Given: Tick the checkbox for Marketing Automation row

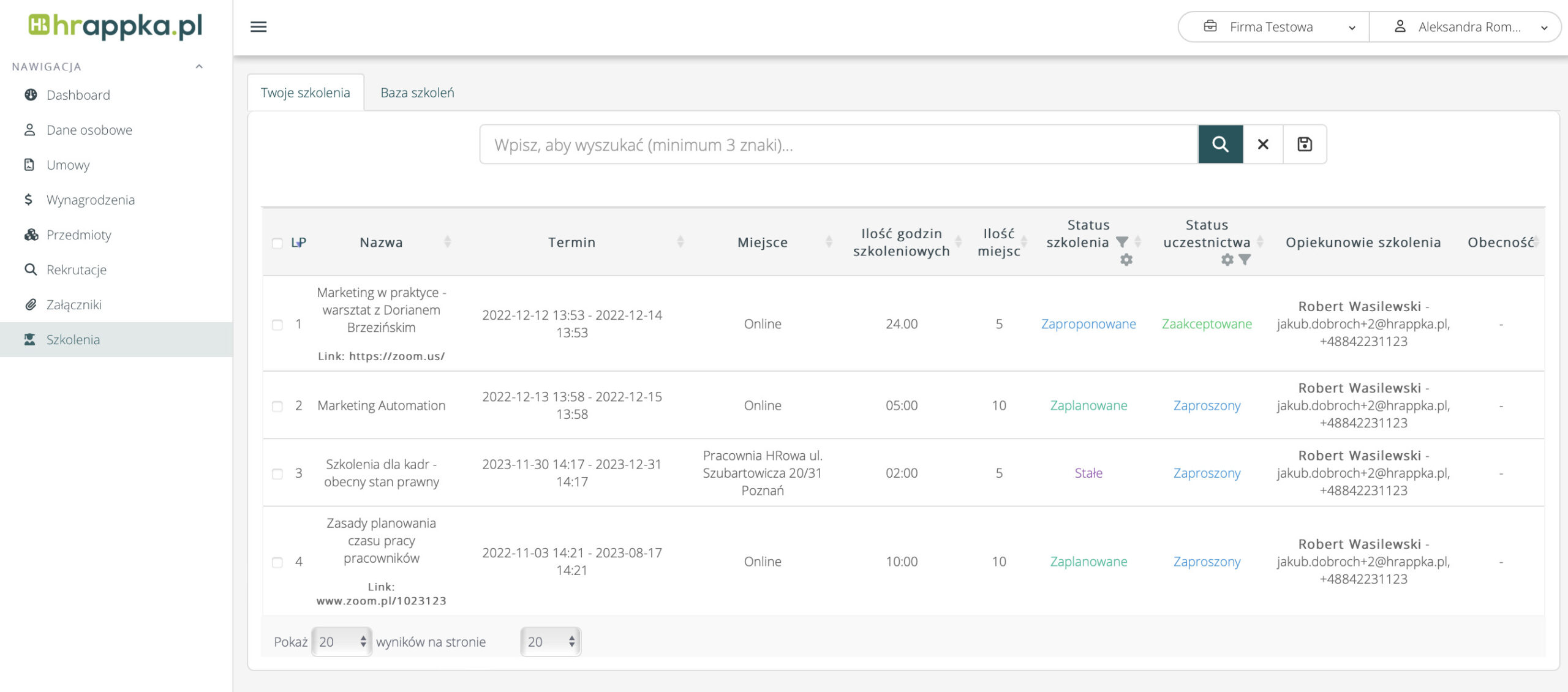Looking at the screenshot, I should (x=277, y=407).
